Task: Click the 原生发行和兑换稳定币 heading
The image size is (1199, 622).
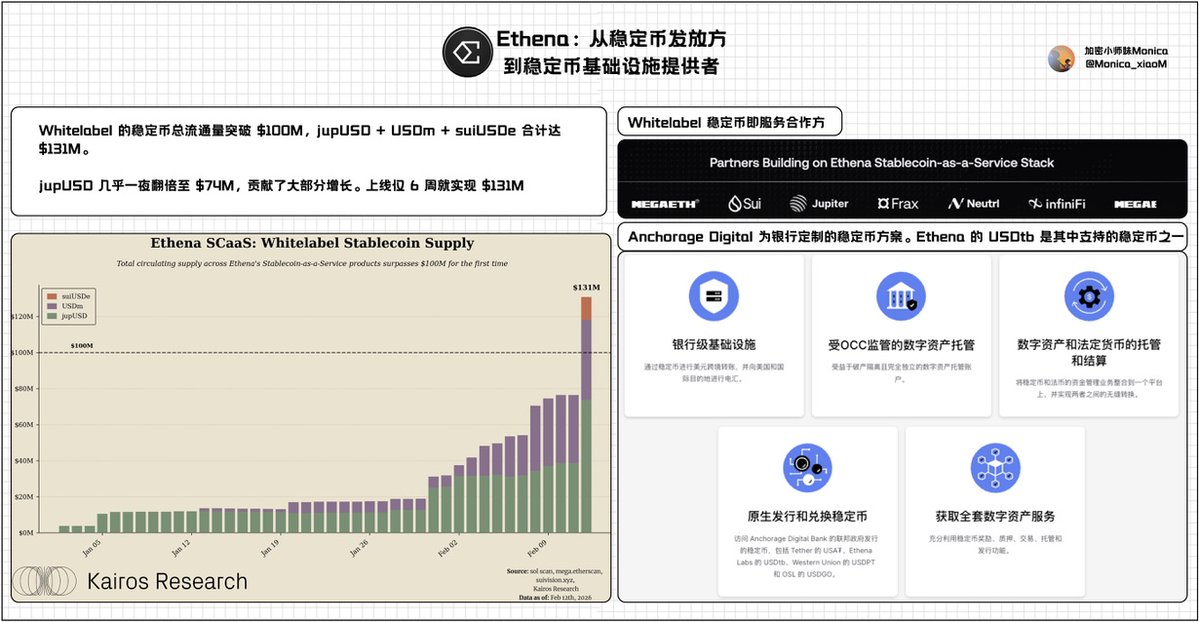Action: pyautogui.click(x=807, y=516)
